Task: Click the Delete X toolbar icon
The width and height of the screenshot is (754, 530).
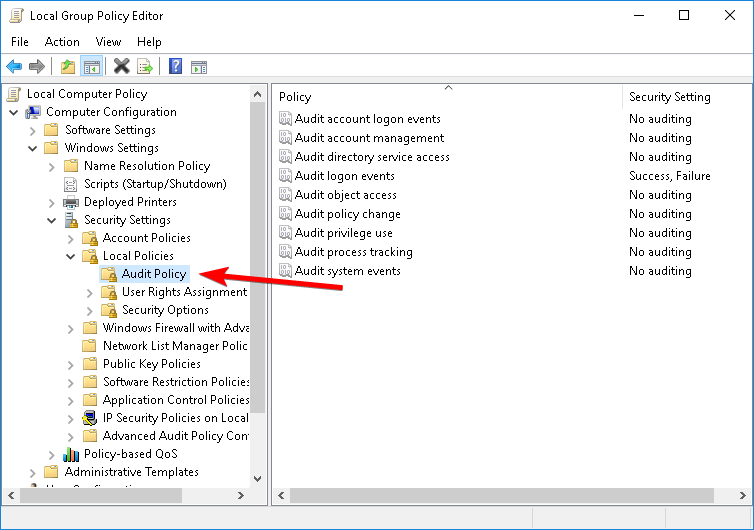Action: [x=121, y=67]
